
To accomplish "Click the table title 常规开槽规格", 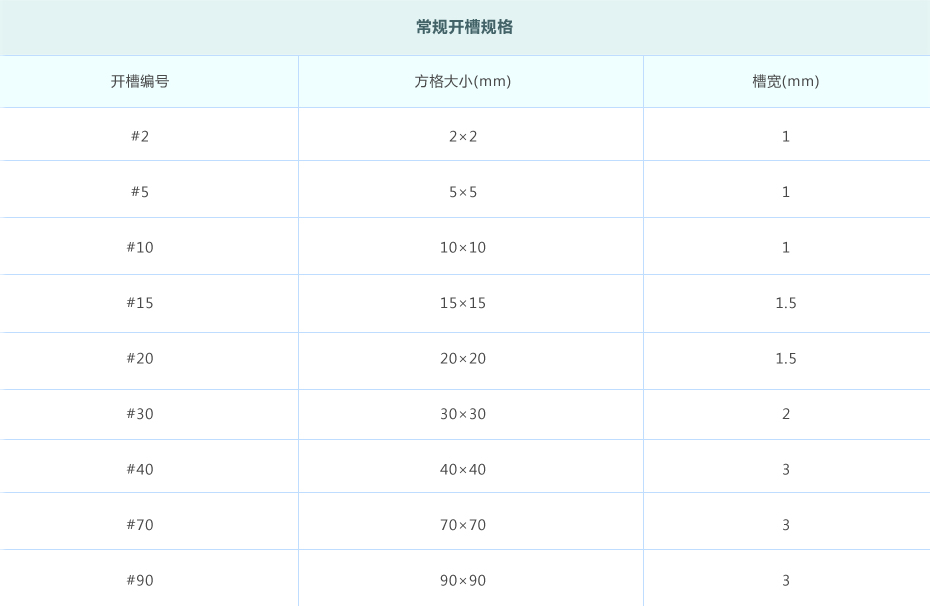I will (x=464, y=27).
